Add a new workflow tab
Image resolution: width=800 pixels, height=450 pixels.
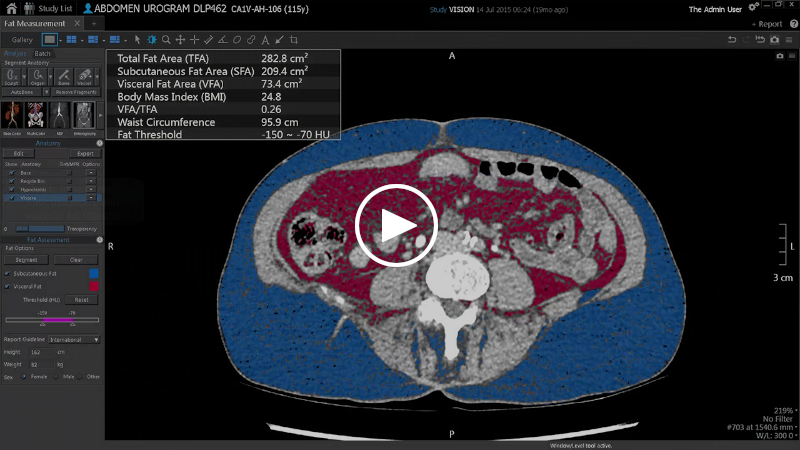(x=94, y=23)
